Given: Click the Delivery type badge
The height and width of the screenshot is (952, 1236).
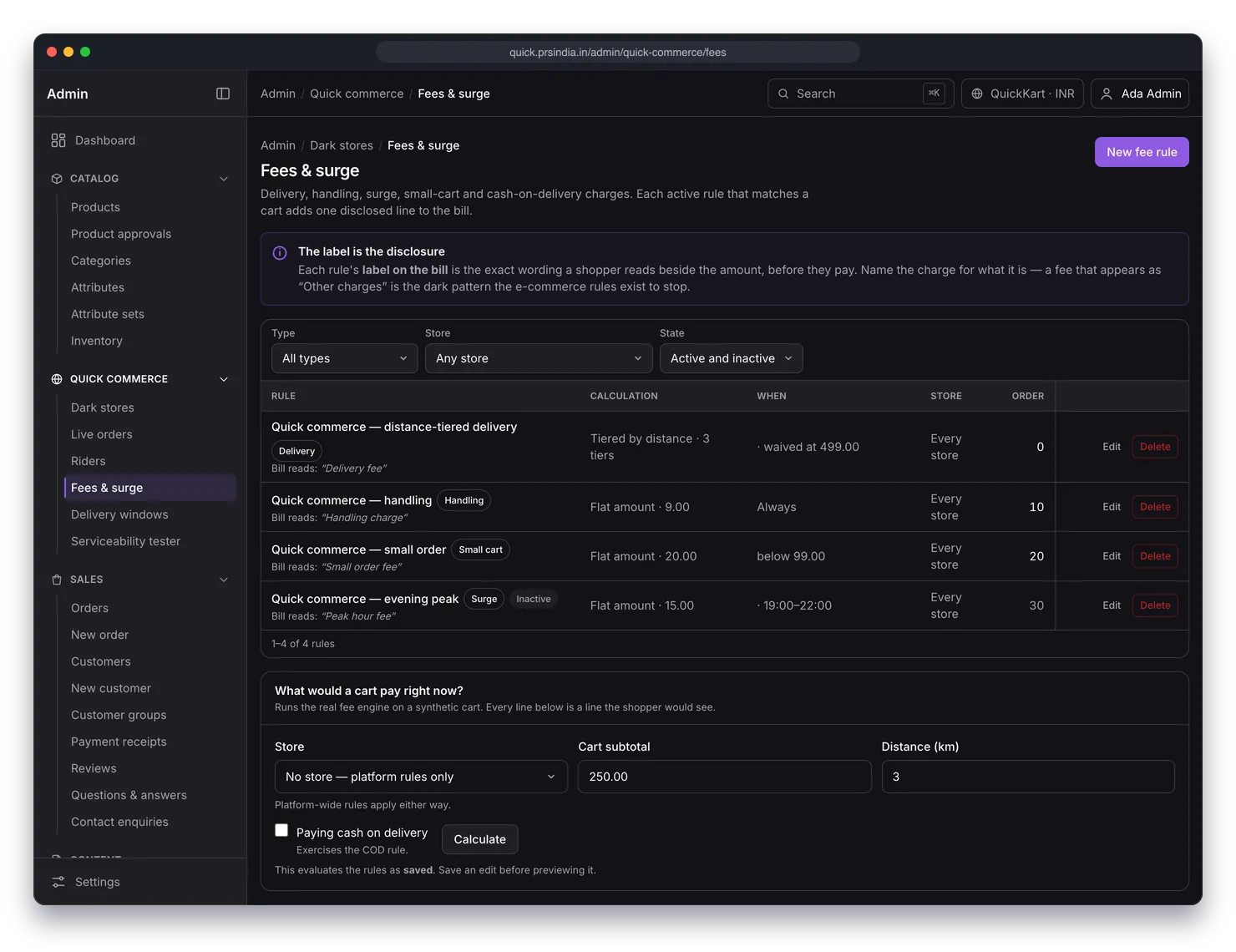Looking at the screenshot, I should pos(296,451).
